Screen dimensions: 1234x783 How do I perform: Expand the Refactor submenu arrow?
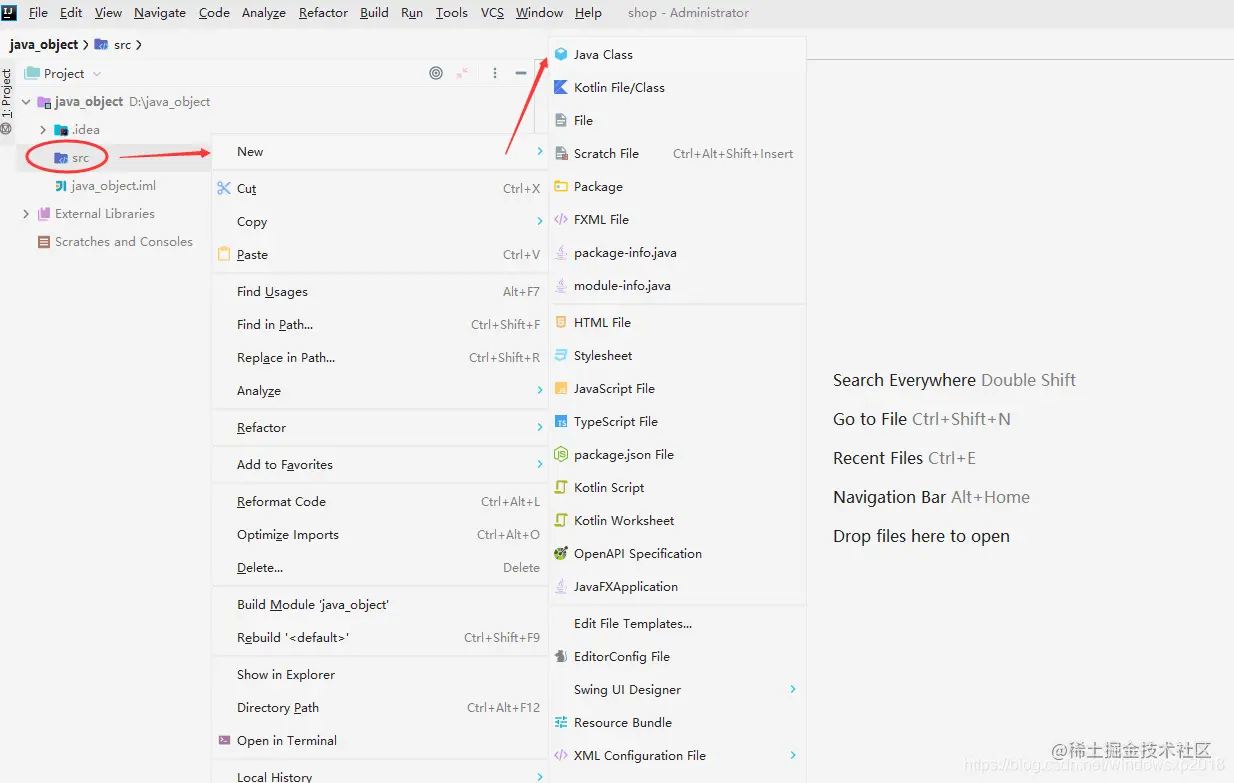(540, 427)
